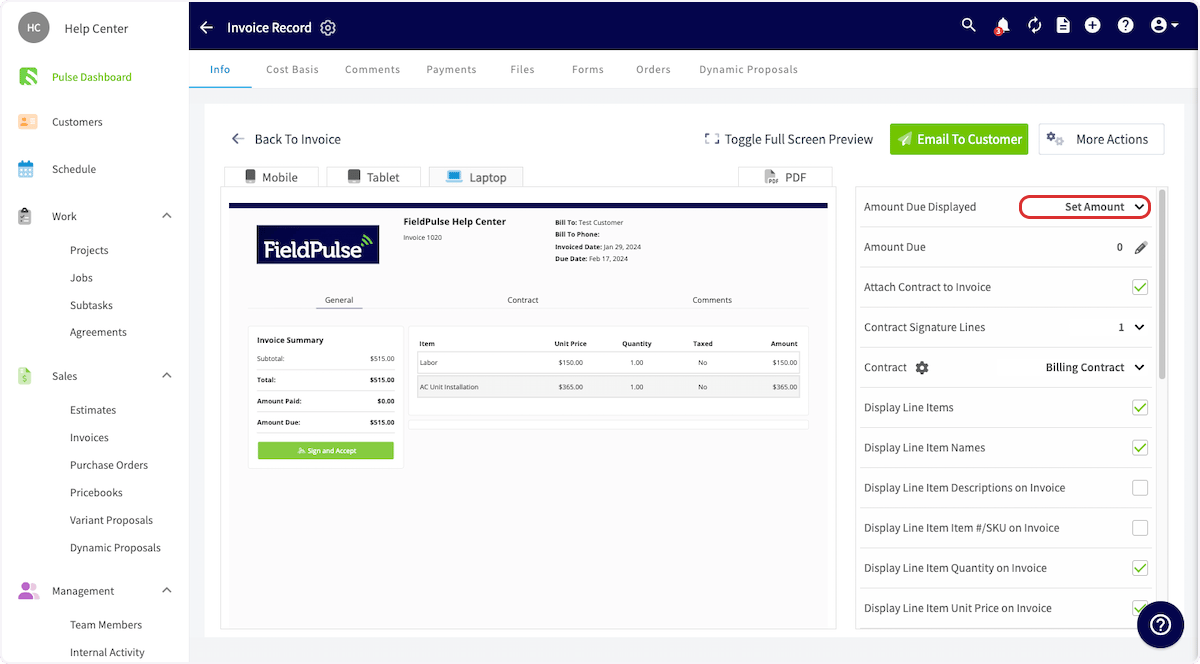Open Estimates in the sidebar
Viewport: 1200px width, 664px height.
click(x=93, y=410)
